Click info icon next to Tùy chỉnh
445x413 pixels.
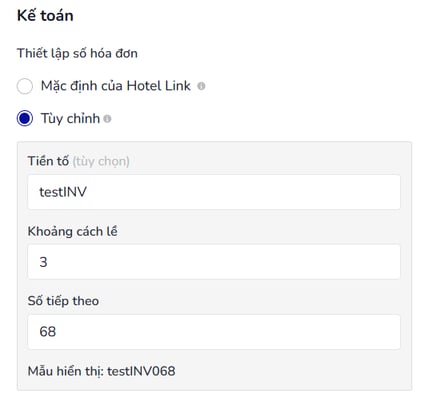(x=107, y=119)
